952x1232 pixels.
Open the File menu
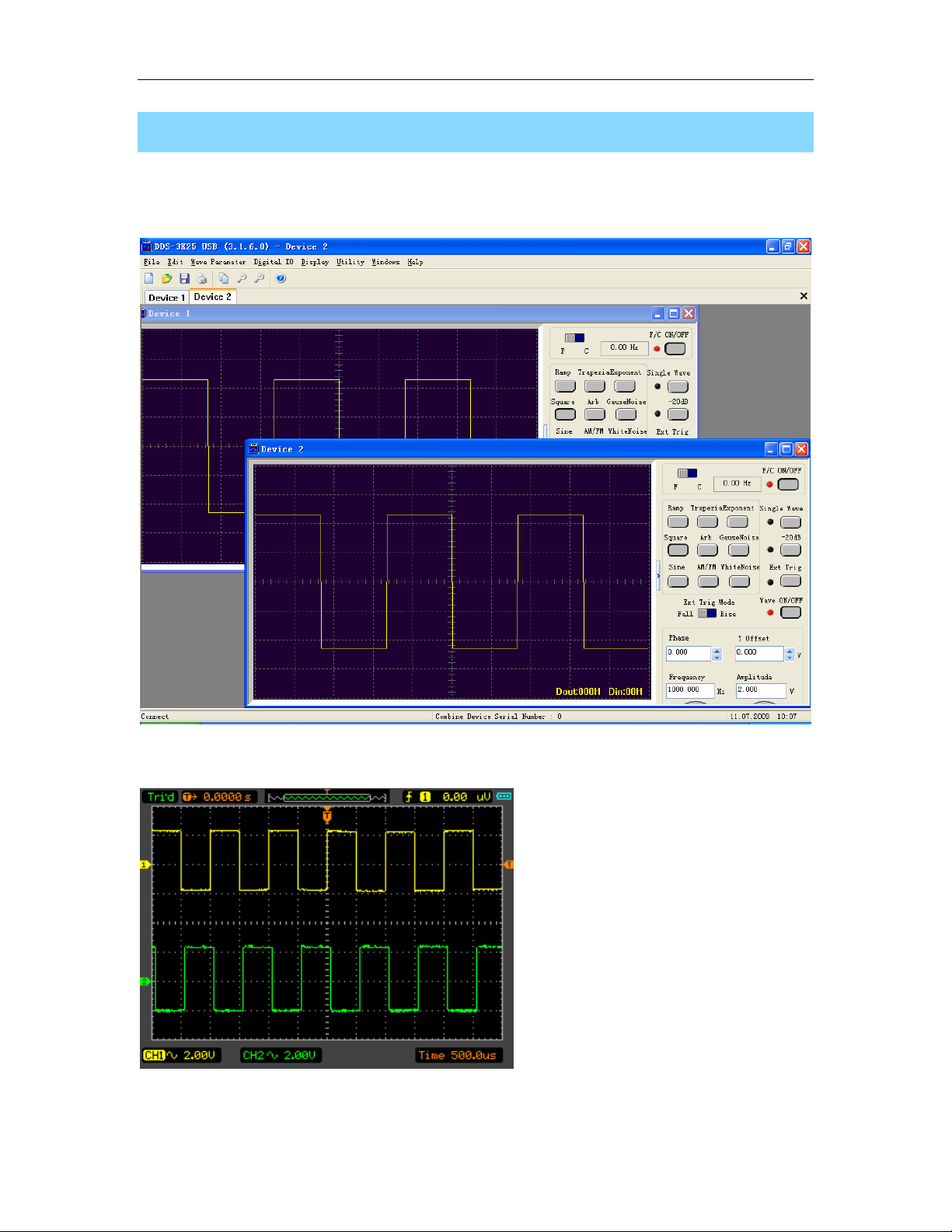click(152, 262)
